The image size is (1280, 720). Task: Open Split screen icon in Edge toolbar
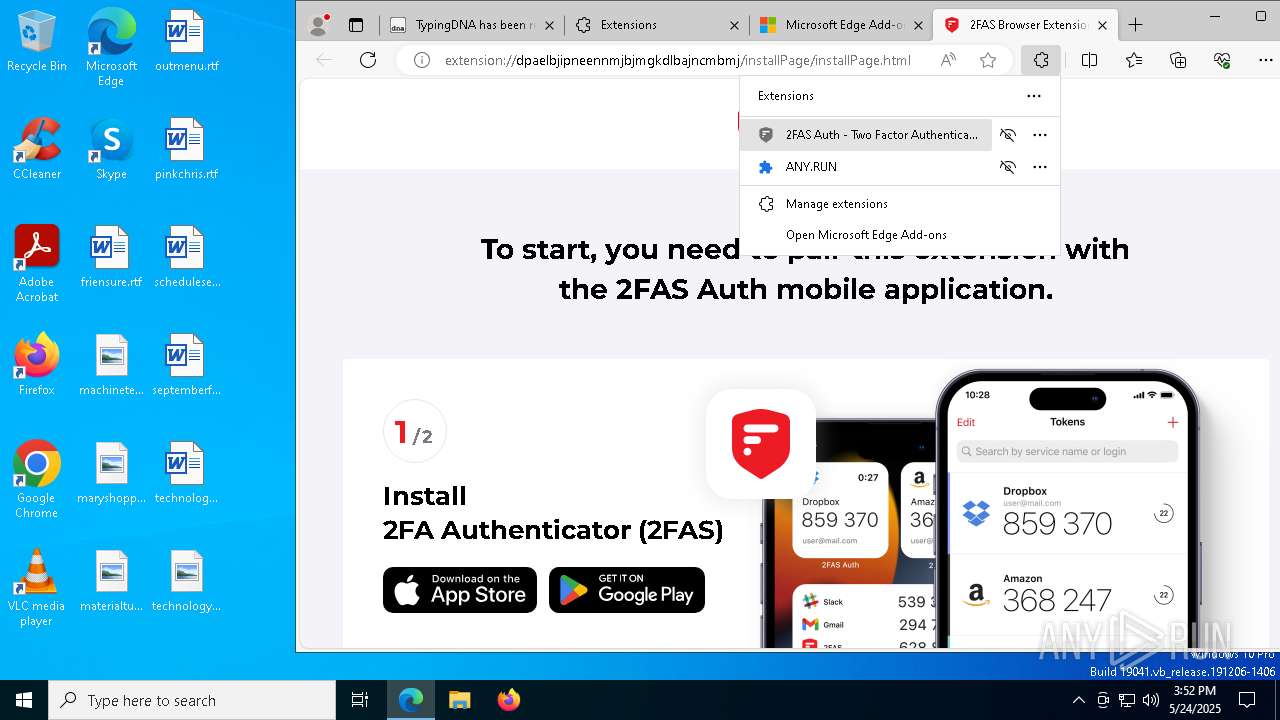[x=1090, y=60]
